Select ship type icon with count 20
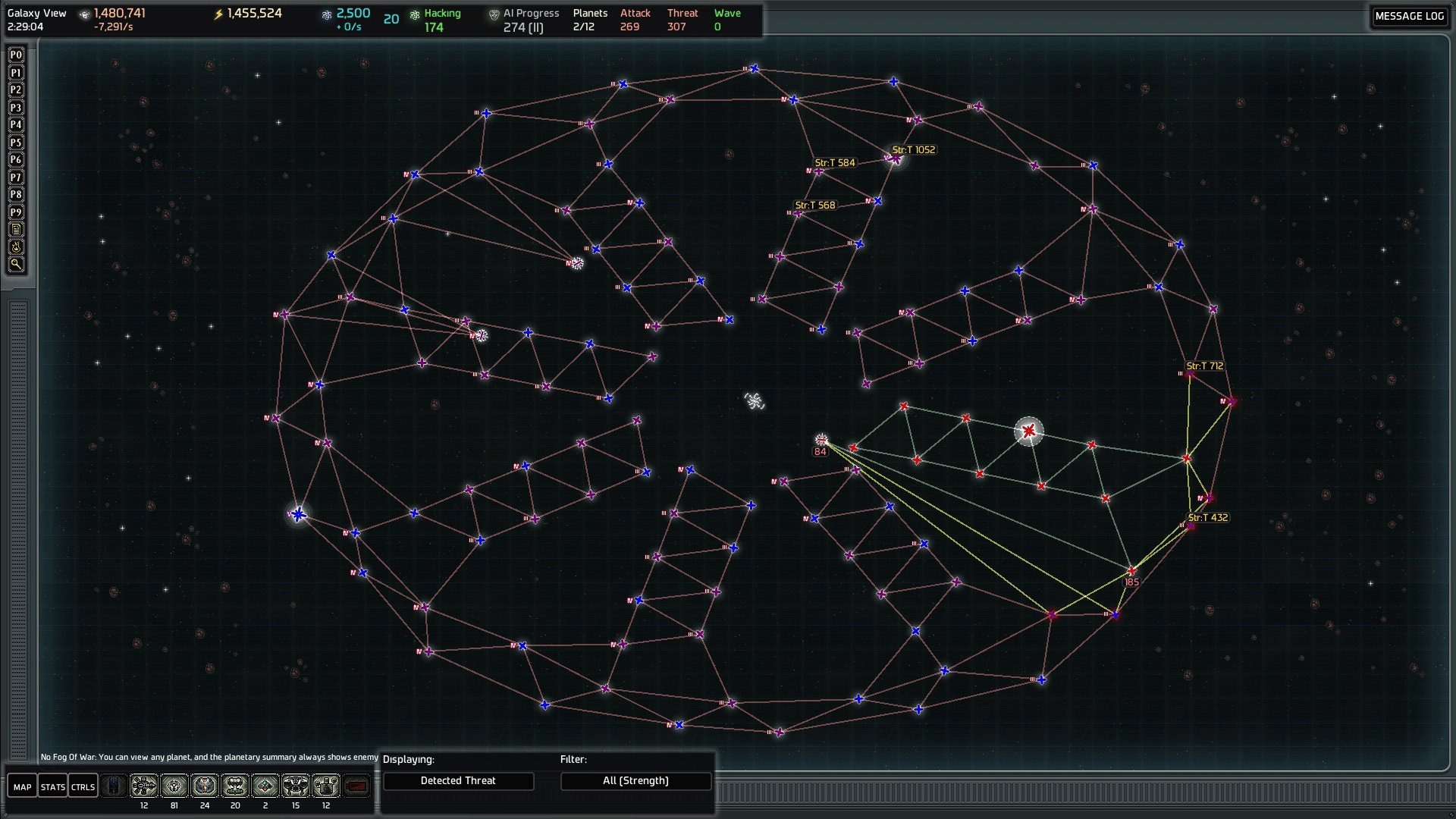 pyautogui.click(x=235, y=786)
